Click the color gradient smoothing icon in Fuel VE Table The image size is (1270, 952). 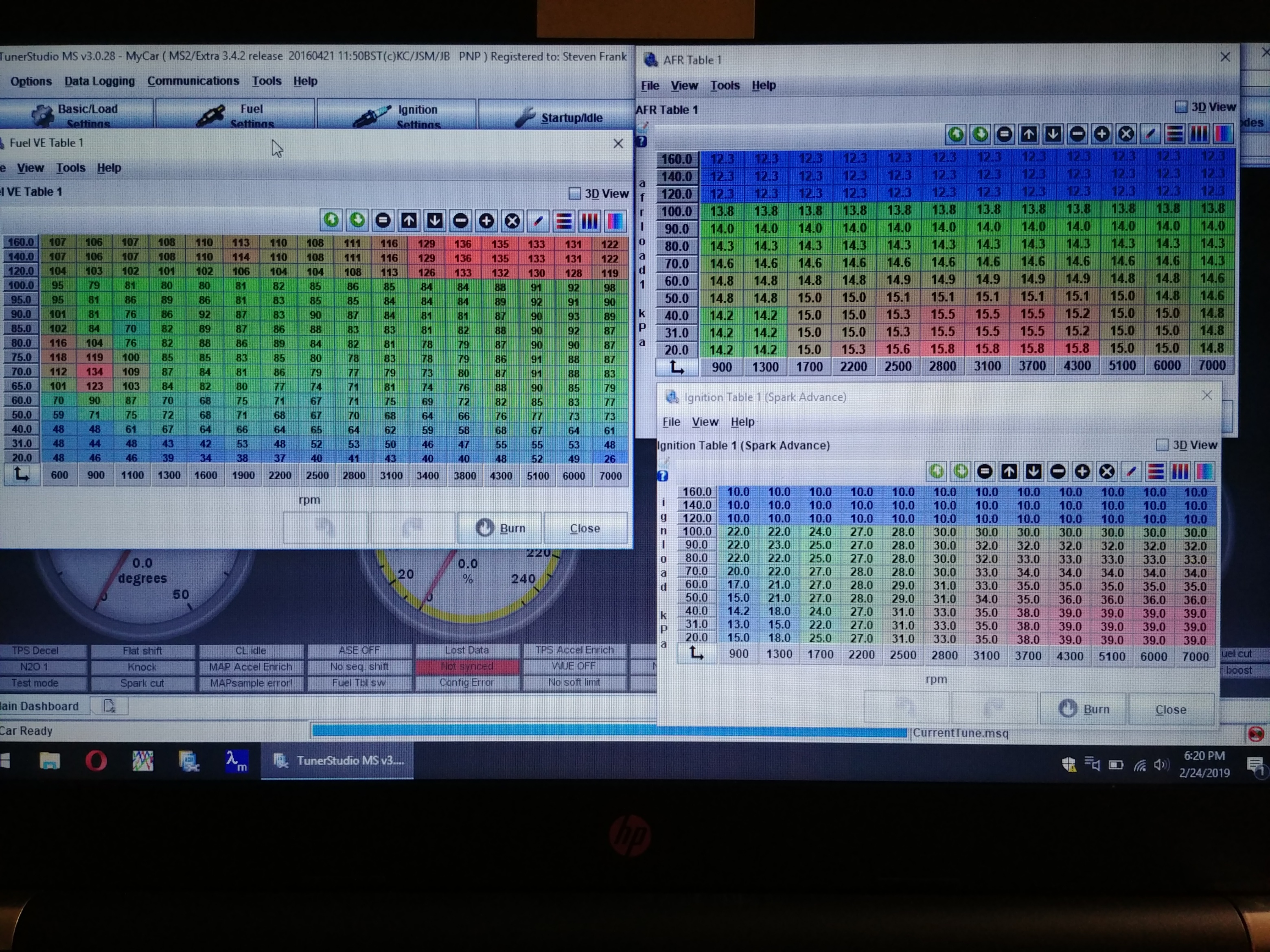click(x=615, y=221)
